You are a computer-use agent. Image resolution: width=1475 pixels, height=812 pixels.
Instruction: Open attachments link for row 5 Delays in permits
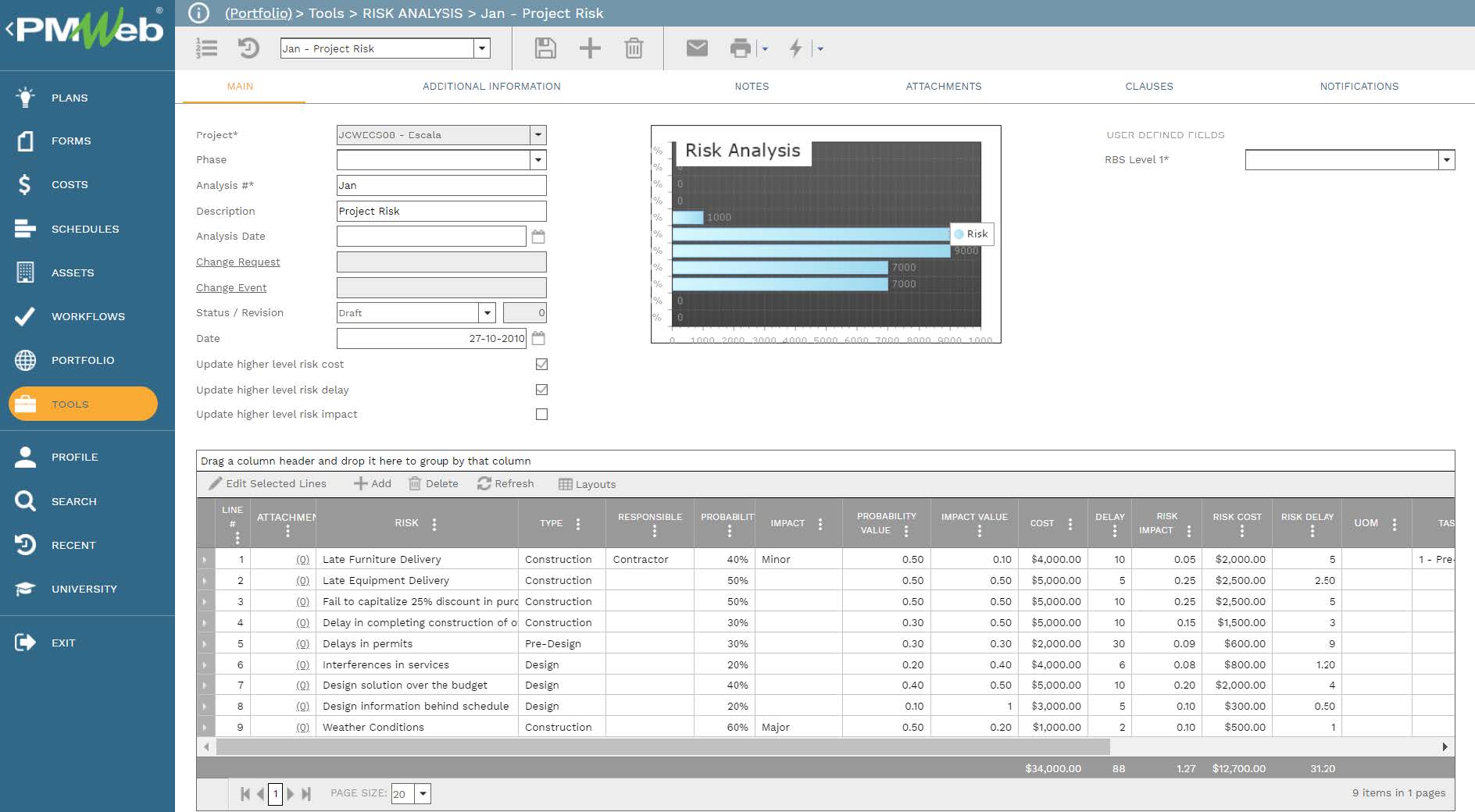click(x=302, y=643)
